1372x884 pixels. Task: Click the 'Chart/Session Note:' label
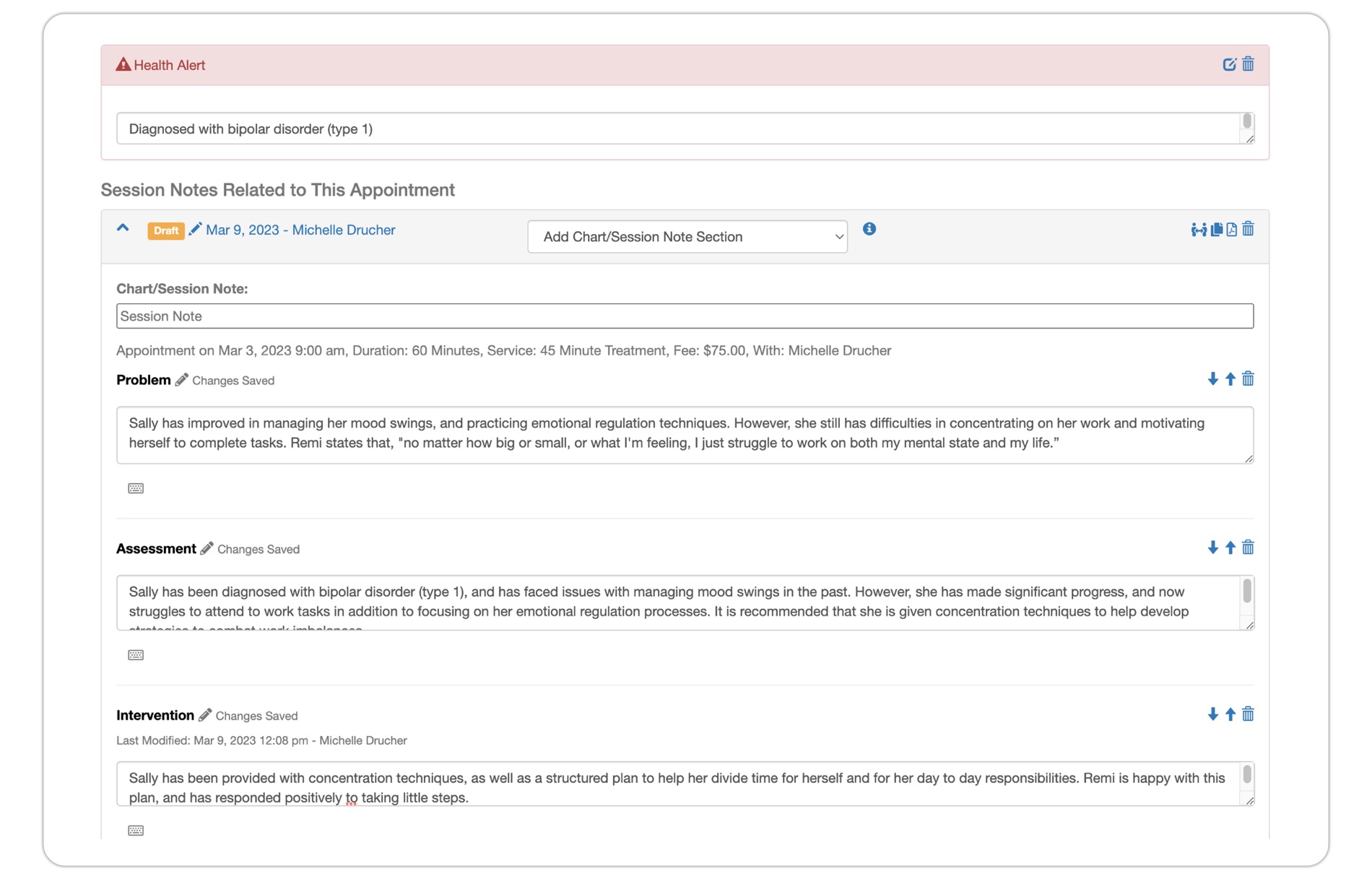point(182,289)
